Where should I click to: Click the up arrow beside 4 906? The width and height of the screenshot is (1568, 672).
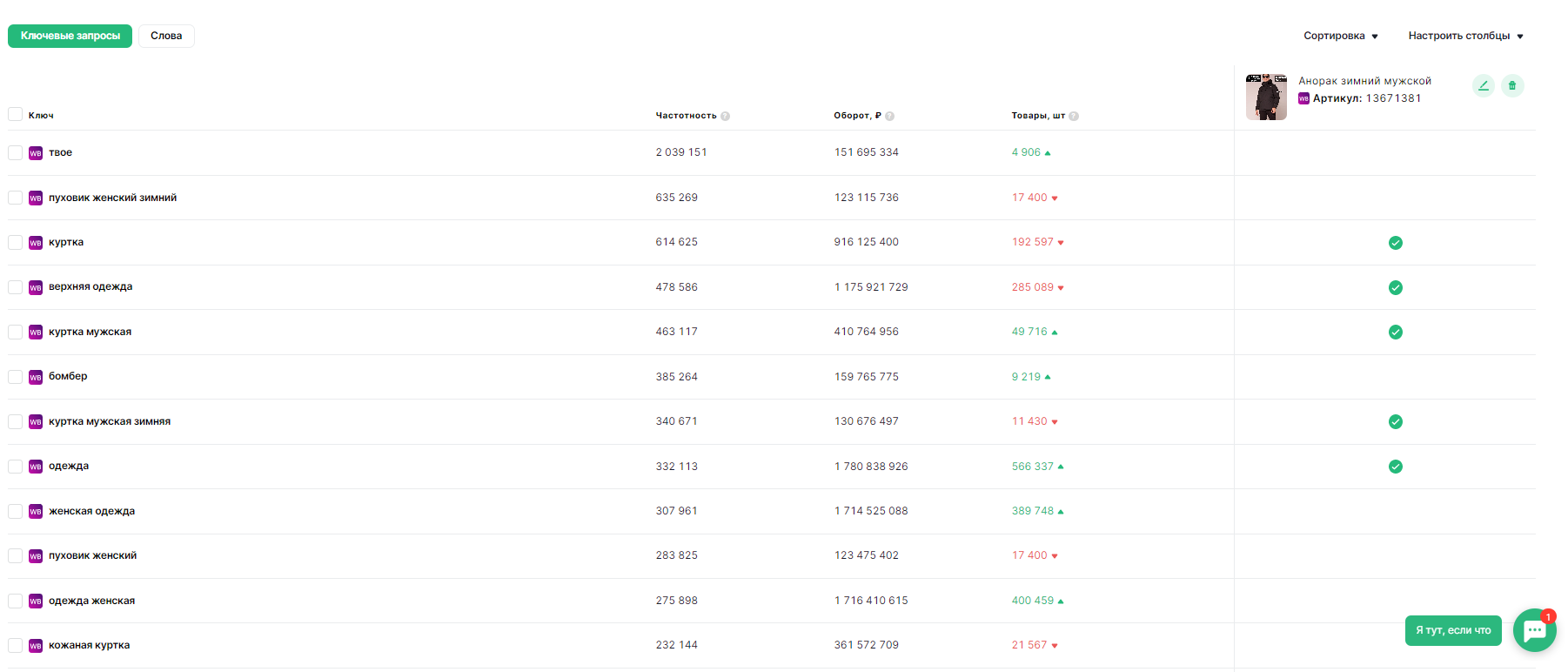pyautogui.click(x=1048, y=153)
